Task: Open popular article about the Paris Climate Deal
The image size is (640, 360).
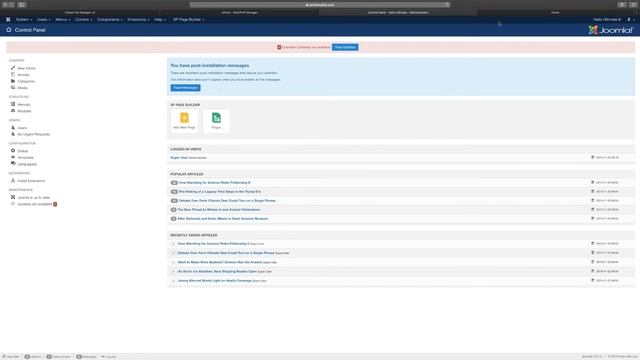Action: [x=227, y=201]
